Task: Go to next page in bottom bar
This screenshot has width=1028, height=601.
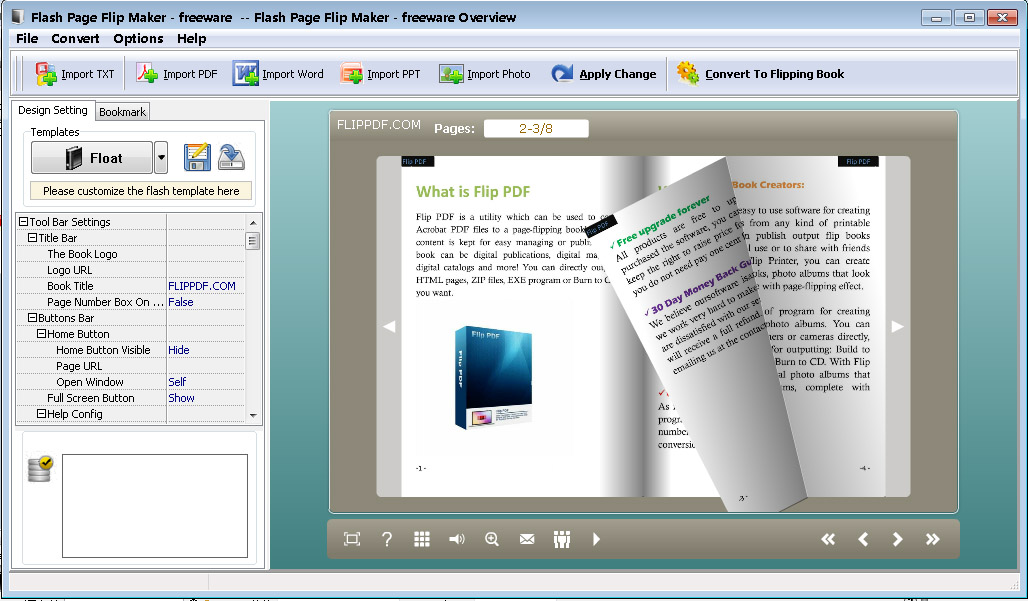Action: pos(898,539)
